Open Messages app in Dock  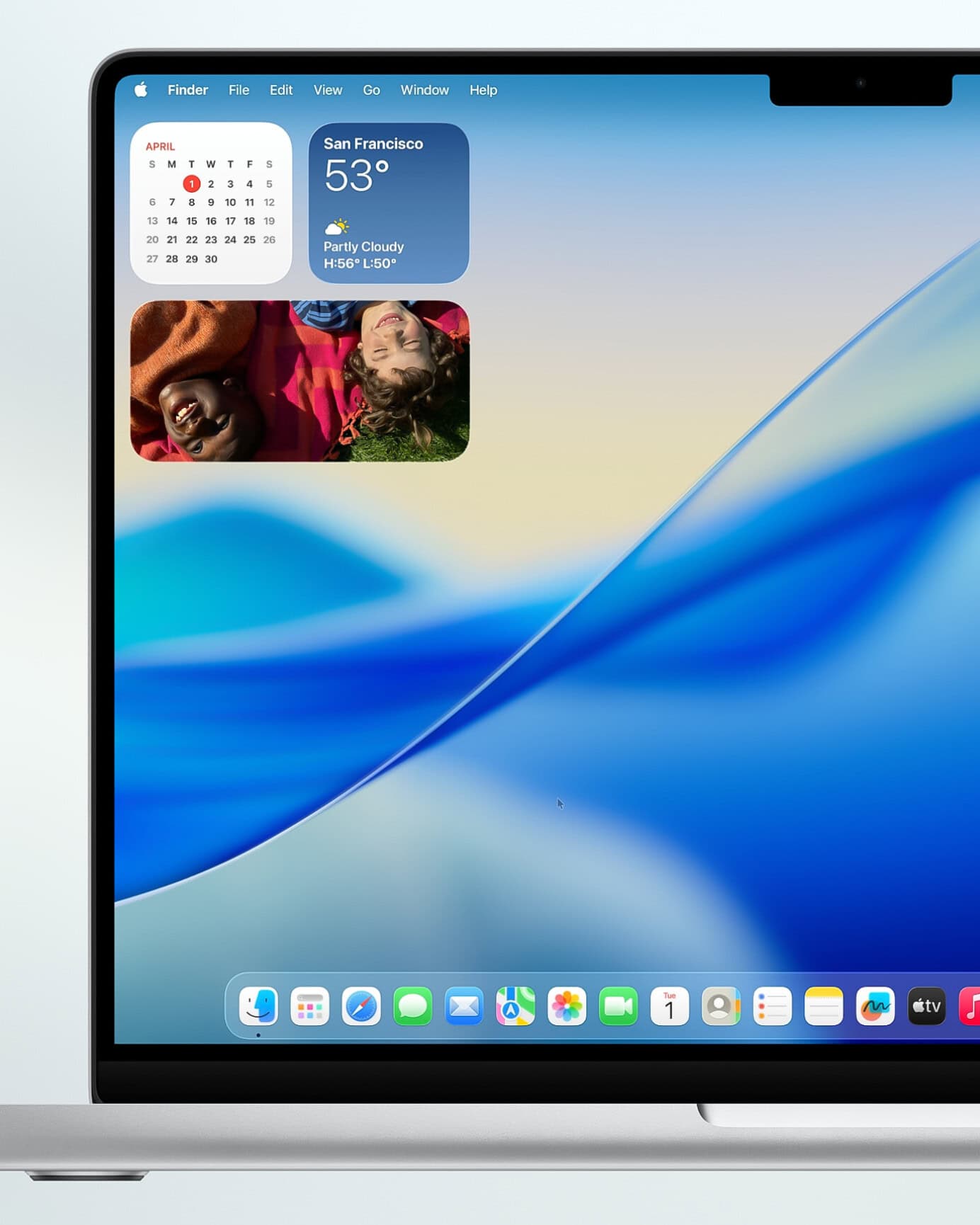coord(413,1005)
